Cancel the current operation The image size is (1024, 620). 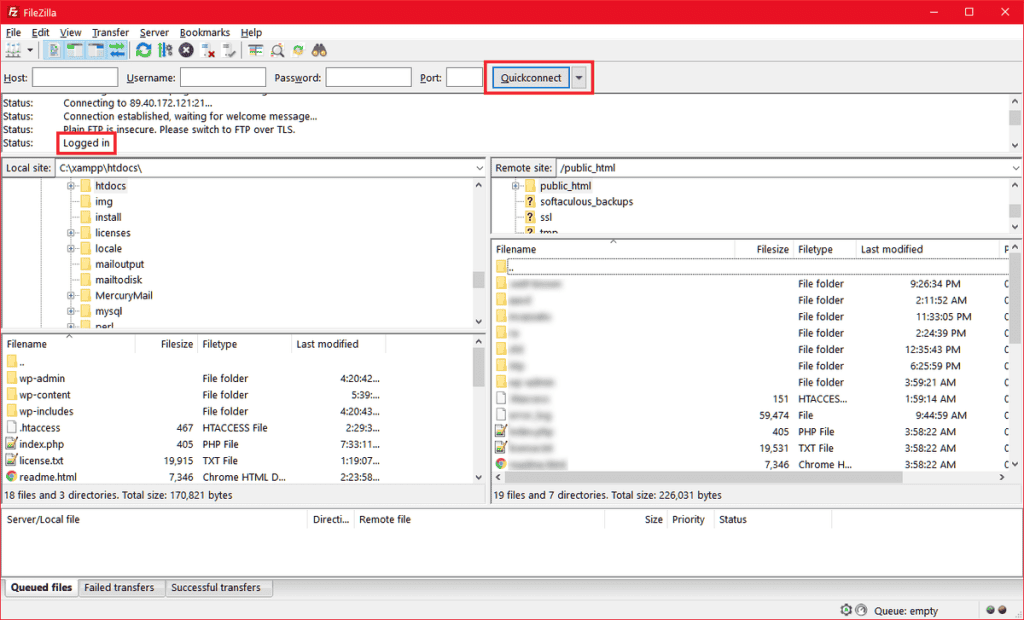point(186,50)
